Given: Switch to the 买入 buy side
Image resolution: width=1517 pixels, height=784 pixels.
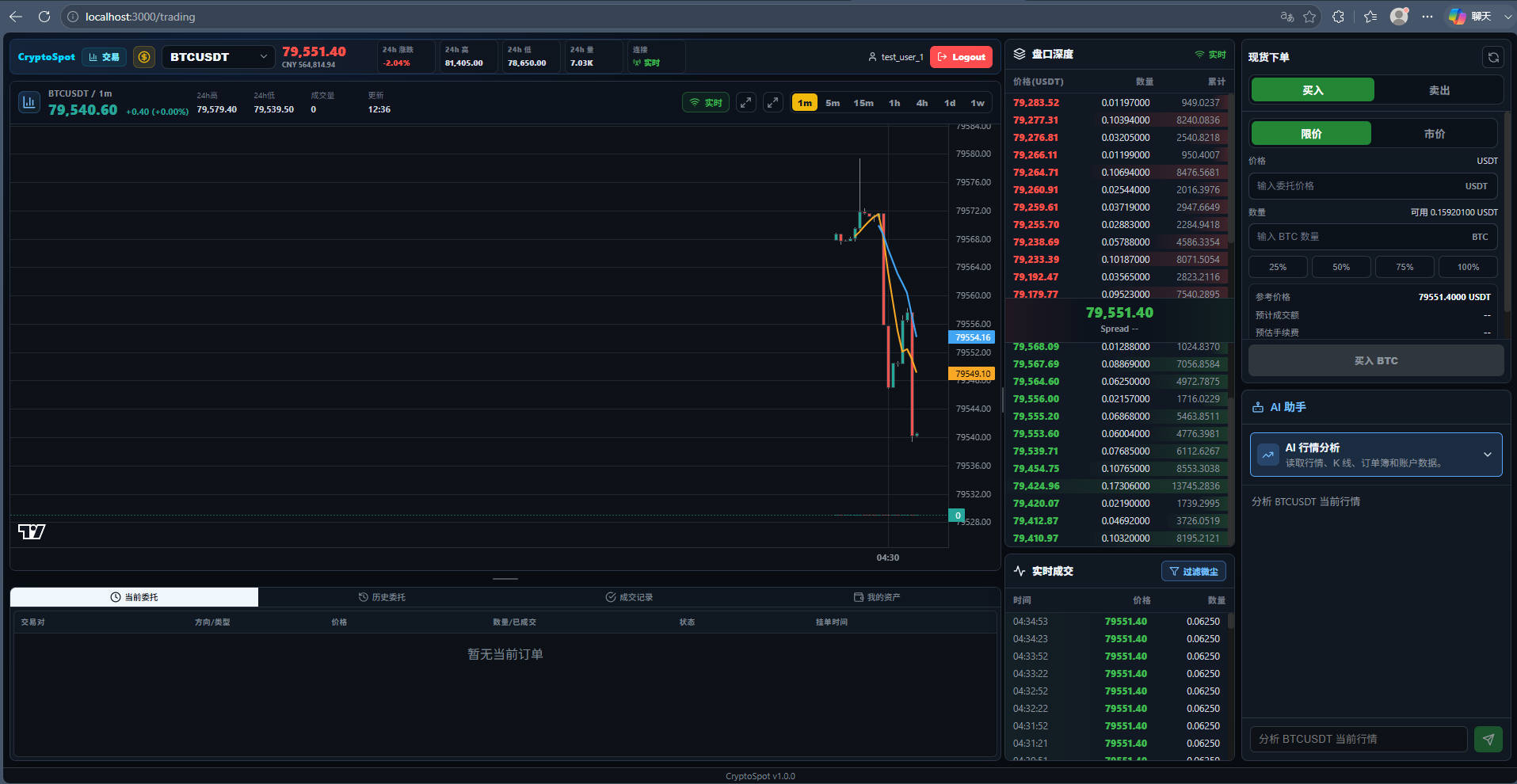Looking at the screenshot, I should 1313,90.
